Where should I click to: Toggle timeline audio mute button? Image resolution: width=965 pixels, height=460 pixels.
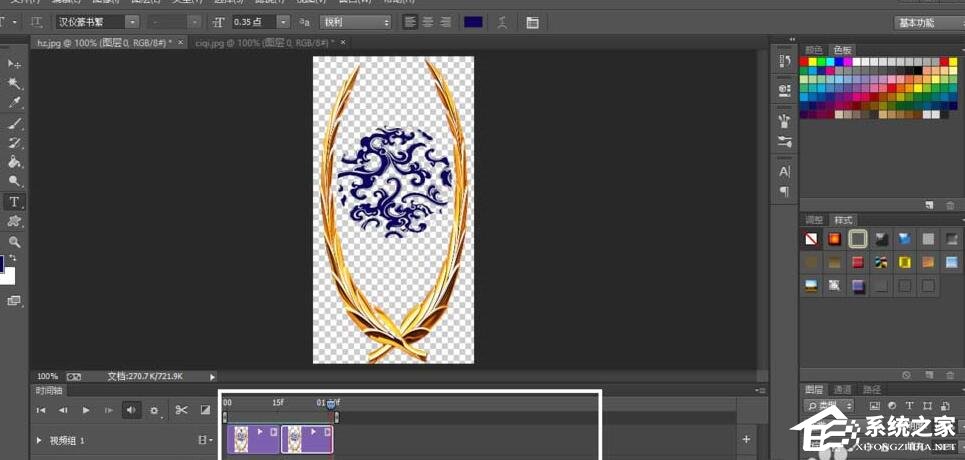[131, 410]
